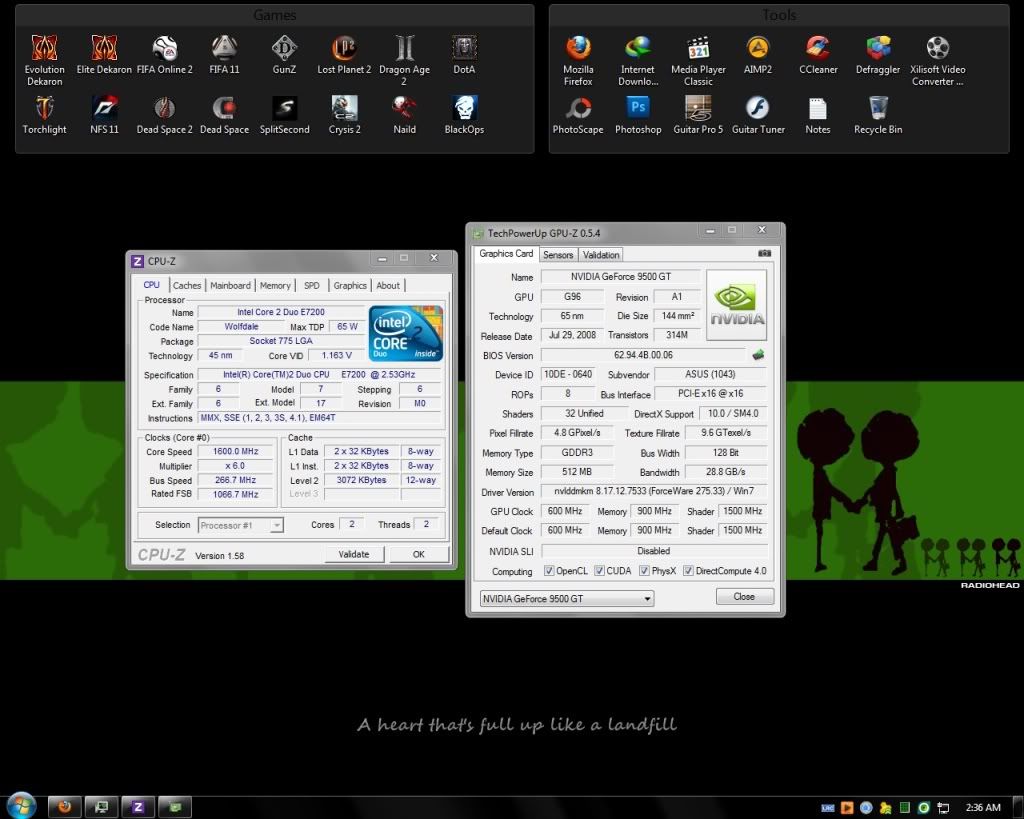Click the Intel Core 2 Duo logo

tap(406, 333)
